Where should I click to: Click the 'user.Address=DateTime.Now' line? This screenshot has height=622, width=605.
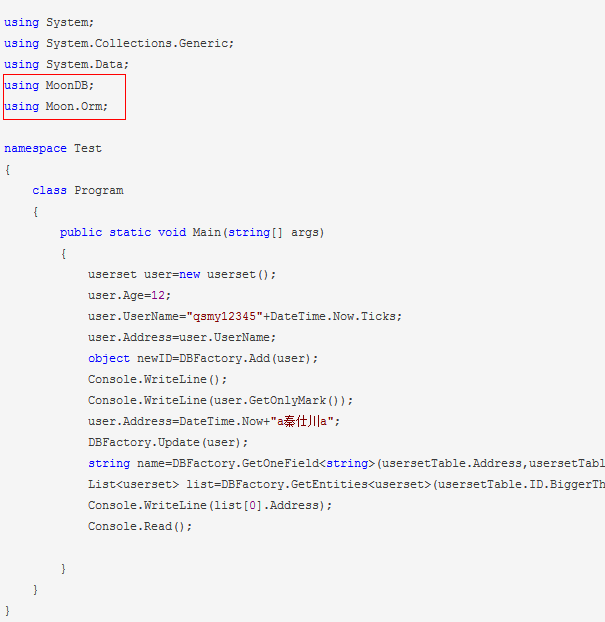(214, 422)
